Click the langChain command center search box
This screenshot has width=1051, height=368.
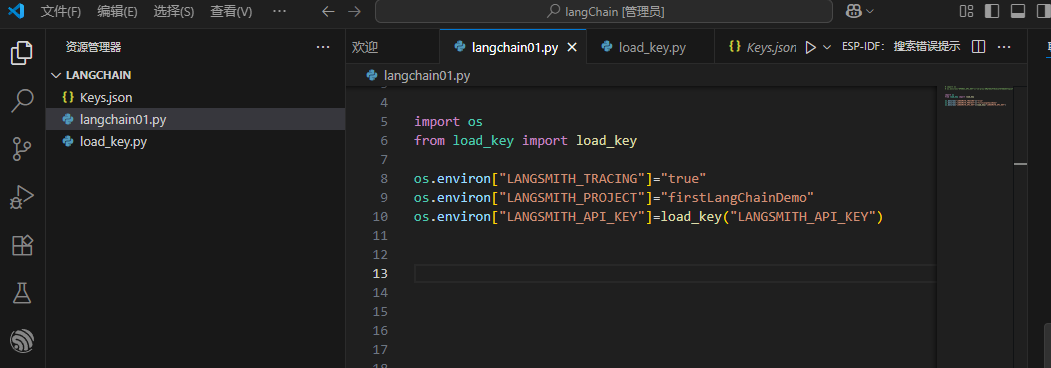point(603,11)
